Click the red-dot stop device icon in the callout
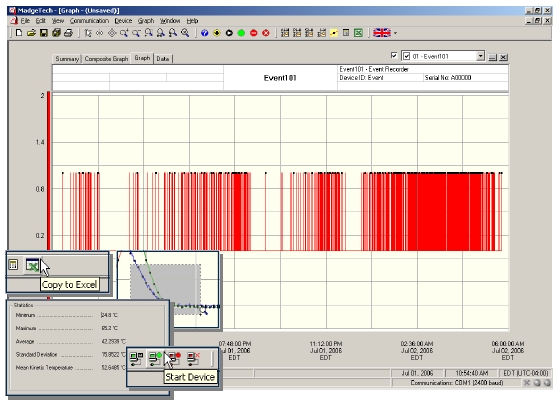Screen dimensions: 559x403 (174, 358)
